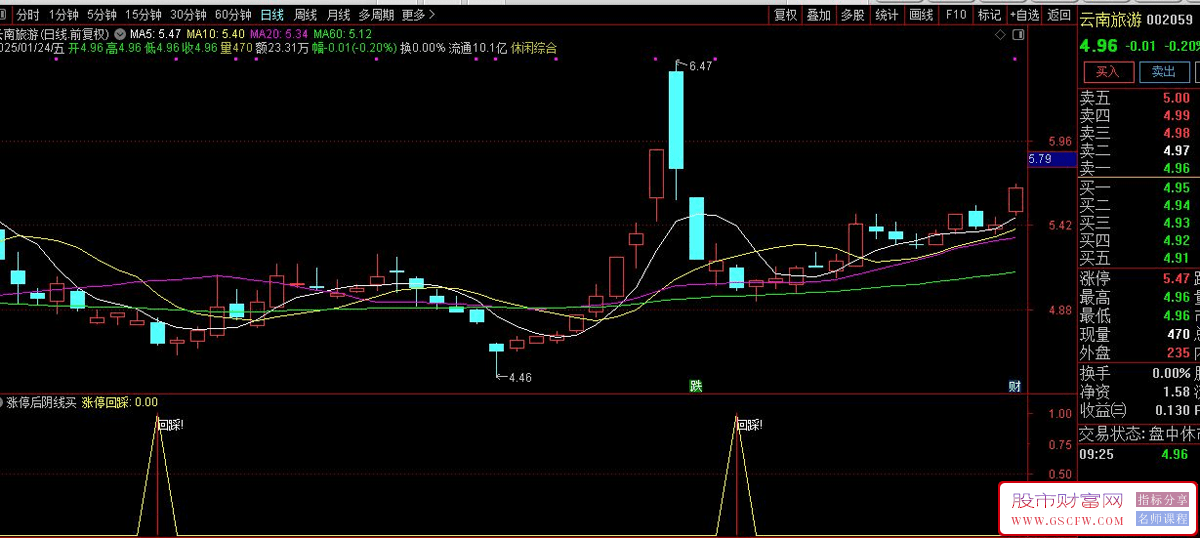
Task: Select the 日线 daily chart tab
Action: [272, 15]
